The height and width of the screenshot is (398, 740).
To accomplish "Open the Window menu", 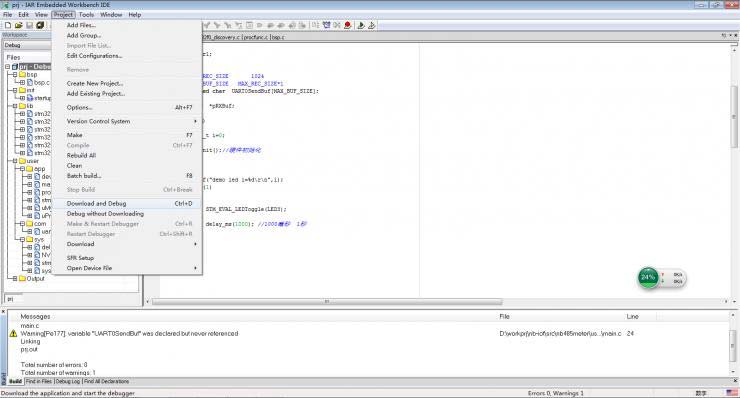I will click(111, 15).
